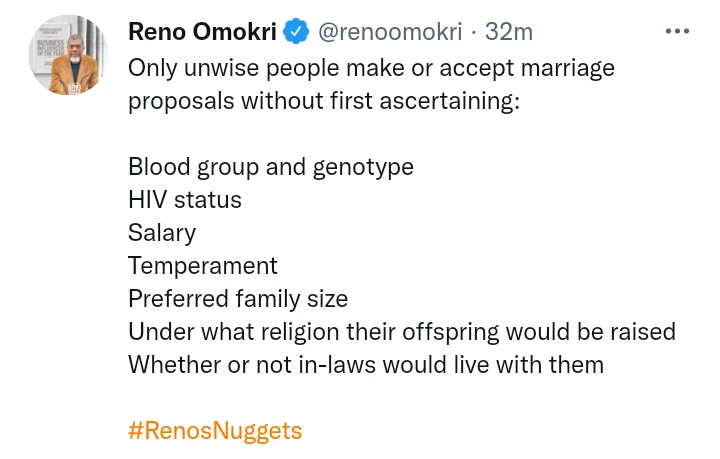This screenshot has width=720, height=459.
Task: Click the "HIV status" line
Action: pyautogui.click(x=185, y=199)
